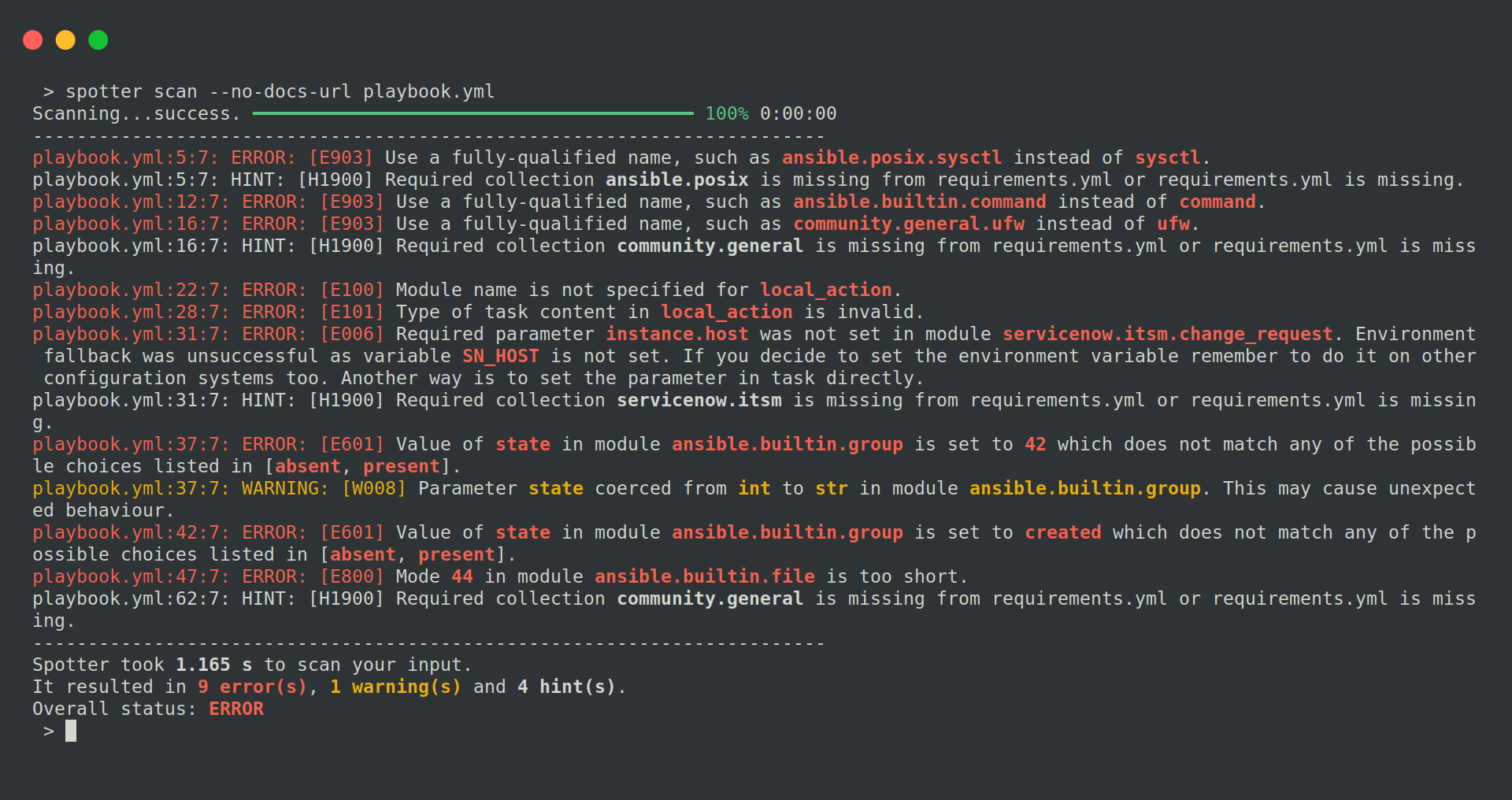Click the terminal cursor at the bottom prompt
1512x800 pixels.
coord(71,731)
